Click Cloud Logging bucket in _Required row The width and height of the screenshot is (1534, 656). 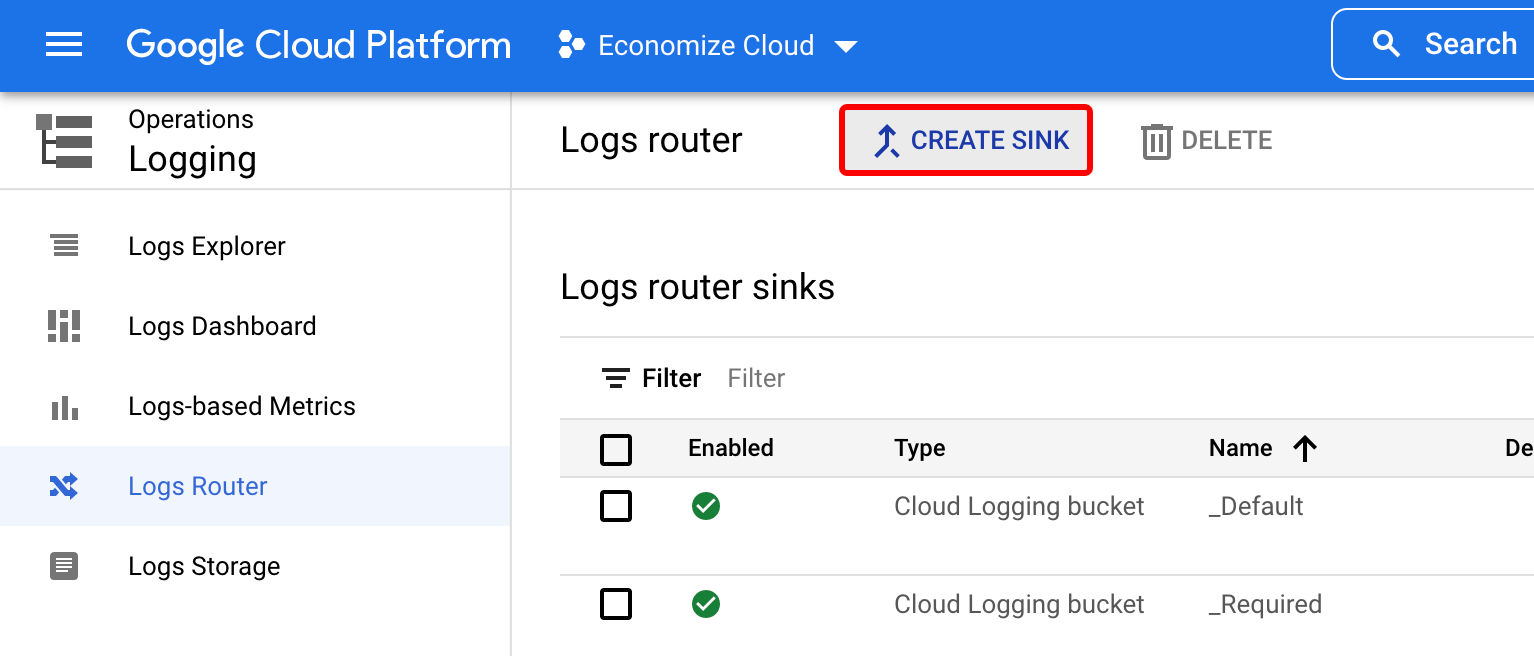click(1019, 604)
